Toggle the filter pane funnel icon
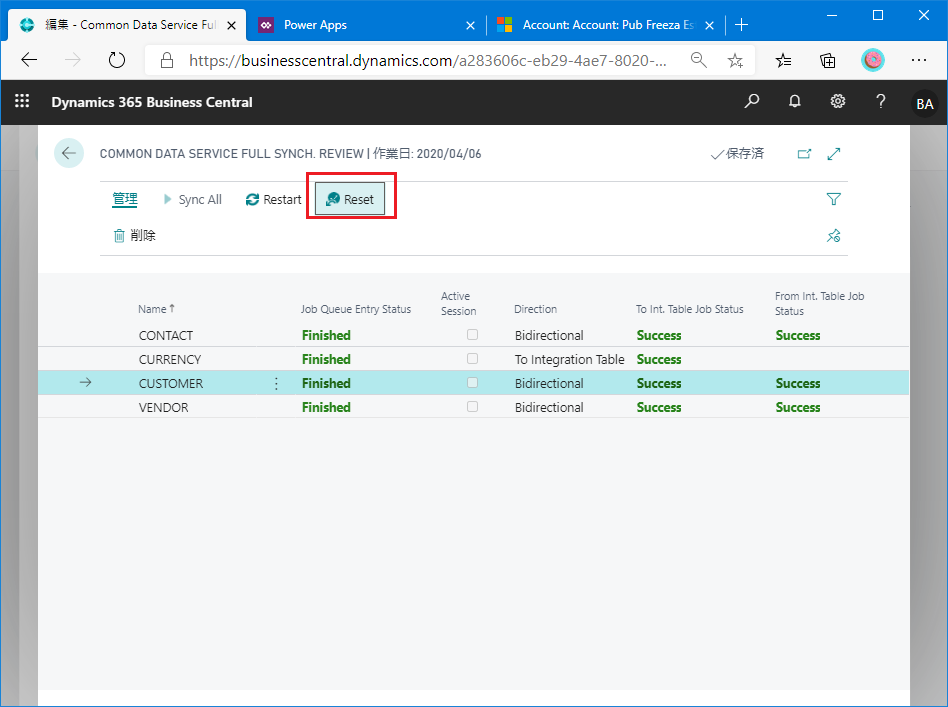 (834, 199)
